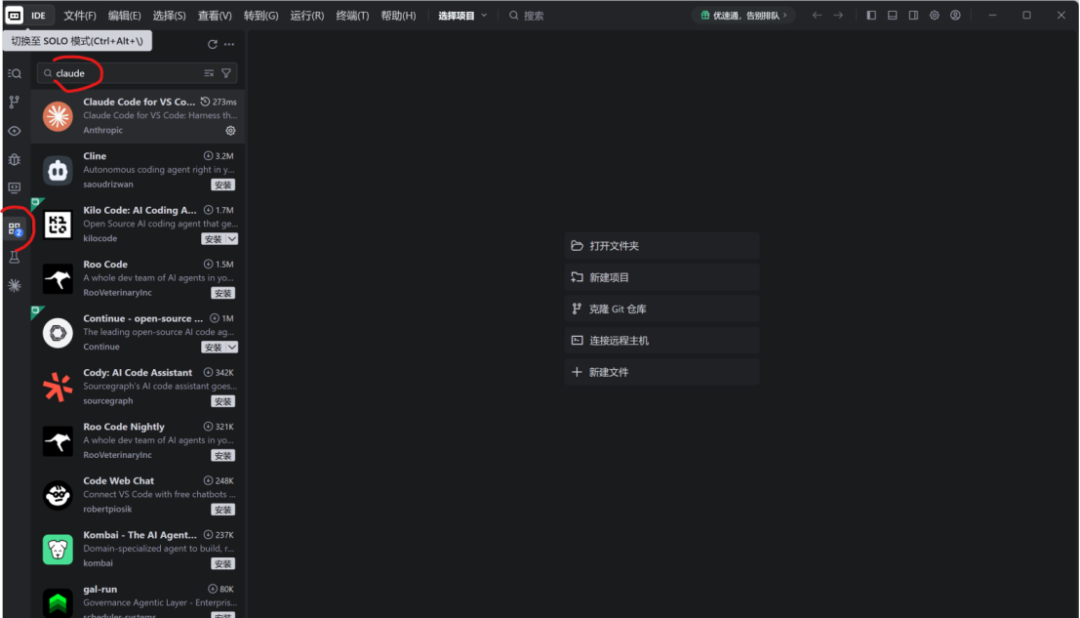The height and width of the screenshot is (618, 1080).
Task: Open the 文件(F) menu
Action: click(x=80, y=15)
